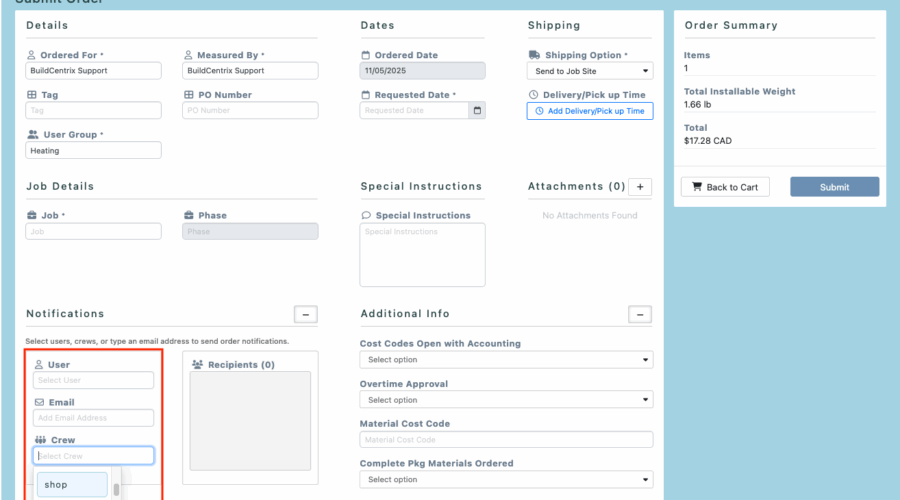Click the Job briefcase icon
Viewport: 900px width, 500px height.
[32, 215]
